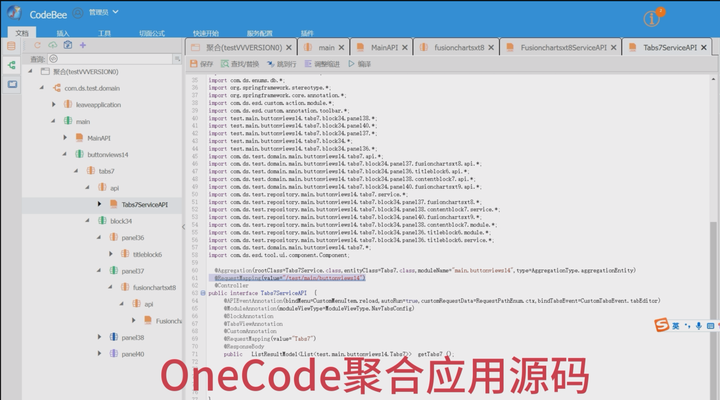Click the 跳到行 go-to-line tool
Image resolution: width=720 pixels, height=400 pixels.
281,64
